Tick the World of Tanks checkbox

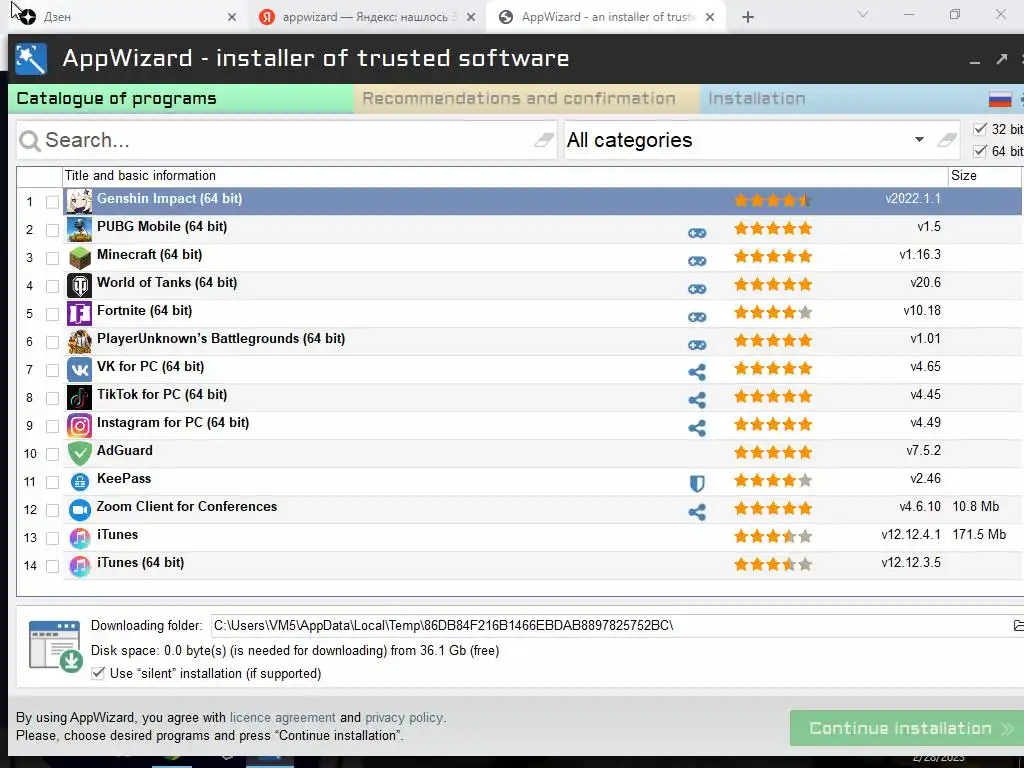coord(52,287)
